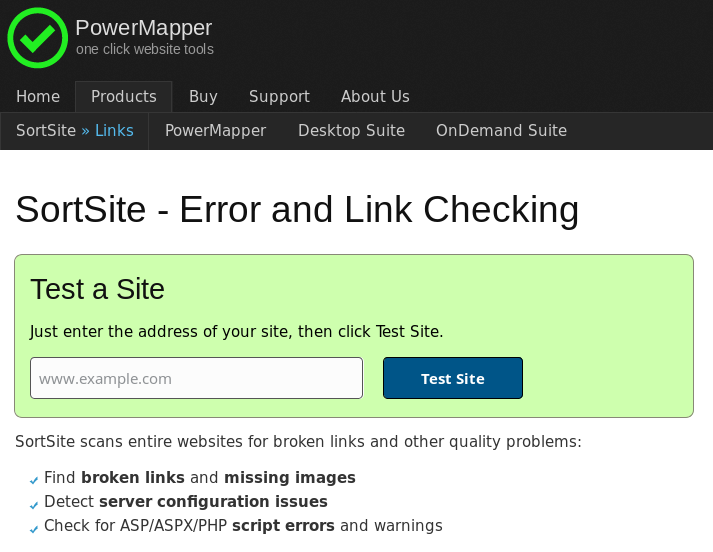Go to the Buy page

[x=203, y=96]
